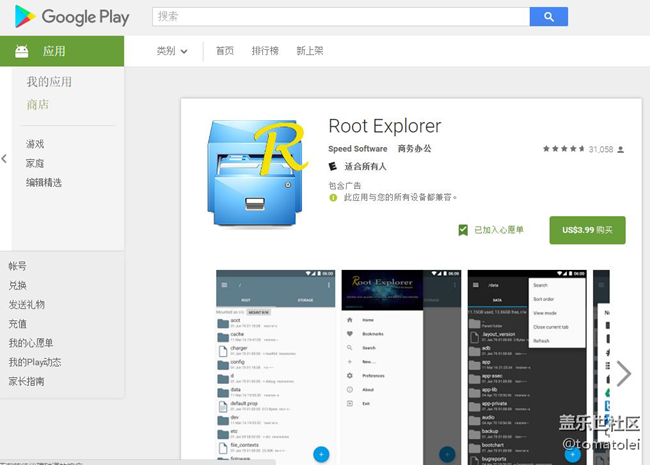This screenshot has height=465, width=650.
Task: Open the second screenshot with navigation drawer
Action: (x=401, y=367)
